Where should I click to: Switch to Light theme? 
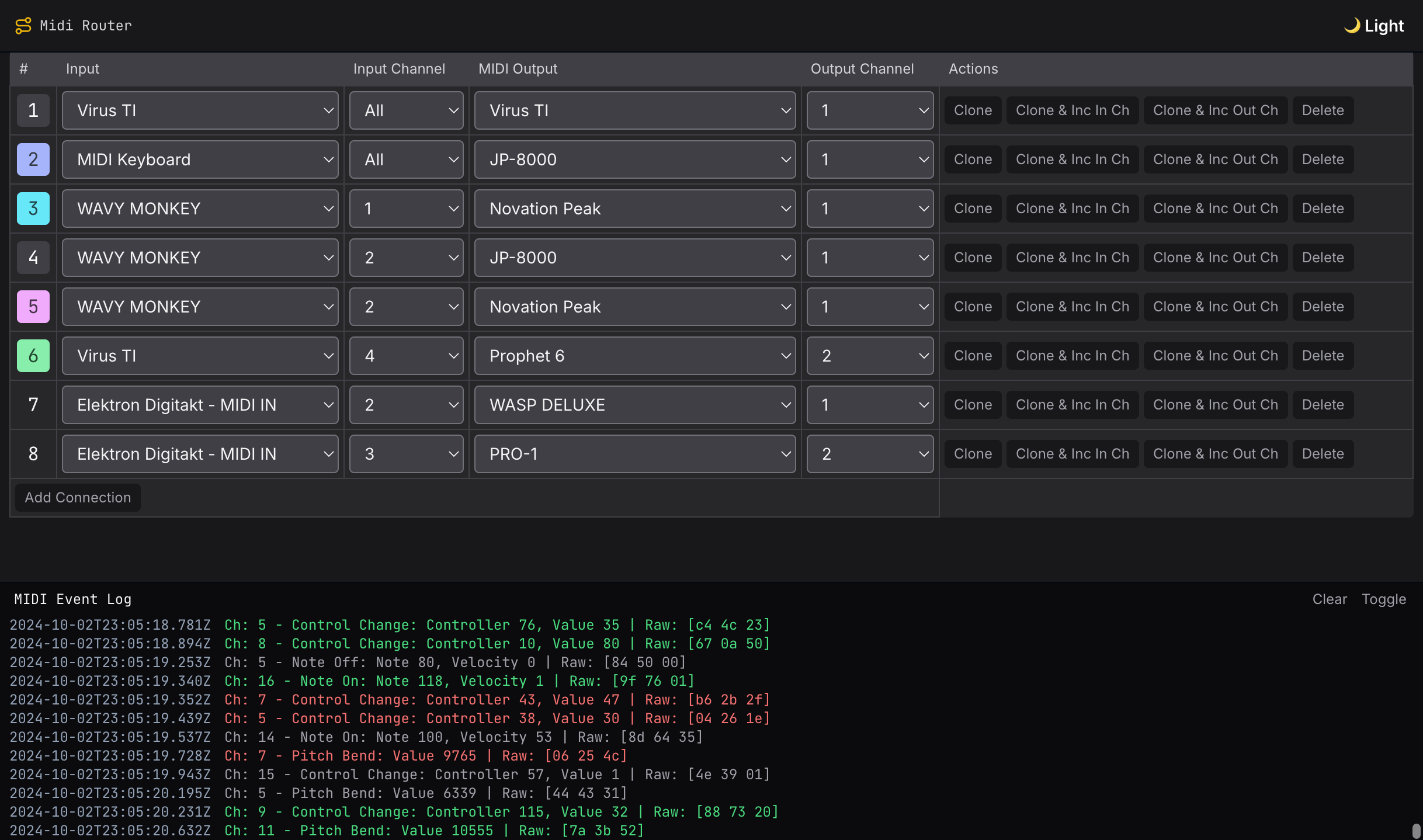[1383, 26]
